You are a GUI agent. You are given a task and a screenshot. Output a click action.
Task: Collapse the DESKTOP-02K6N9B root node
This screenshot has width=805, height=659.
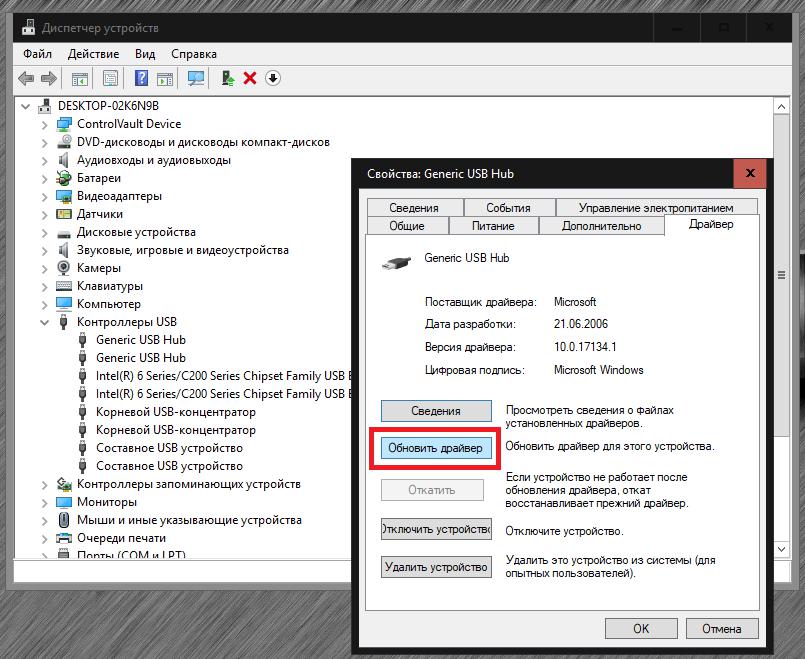click(25, 106)
